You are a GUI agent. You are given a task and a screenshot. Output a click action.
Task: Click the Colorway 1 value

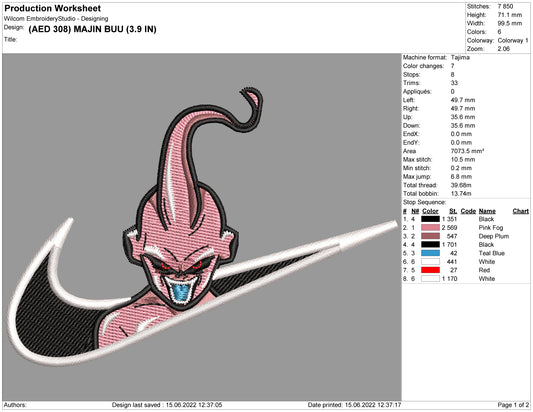tap(513, 40)
